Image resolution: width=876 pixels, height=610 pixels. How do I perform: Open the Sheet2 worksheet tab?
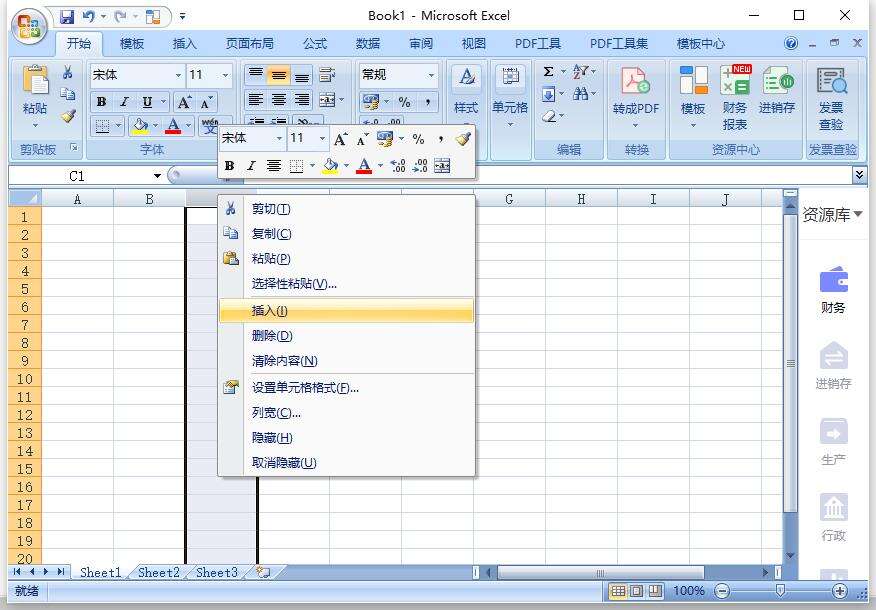click(159, 573)
